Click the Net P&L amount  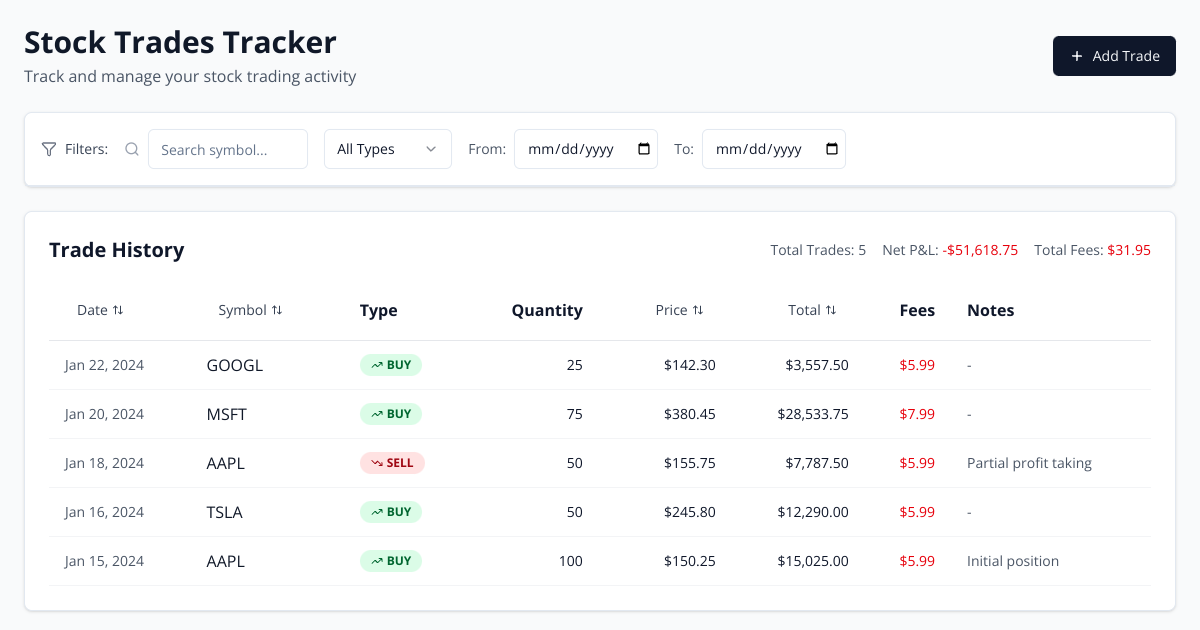[981, 250]
